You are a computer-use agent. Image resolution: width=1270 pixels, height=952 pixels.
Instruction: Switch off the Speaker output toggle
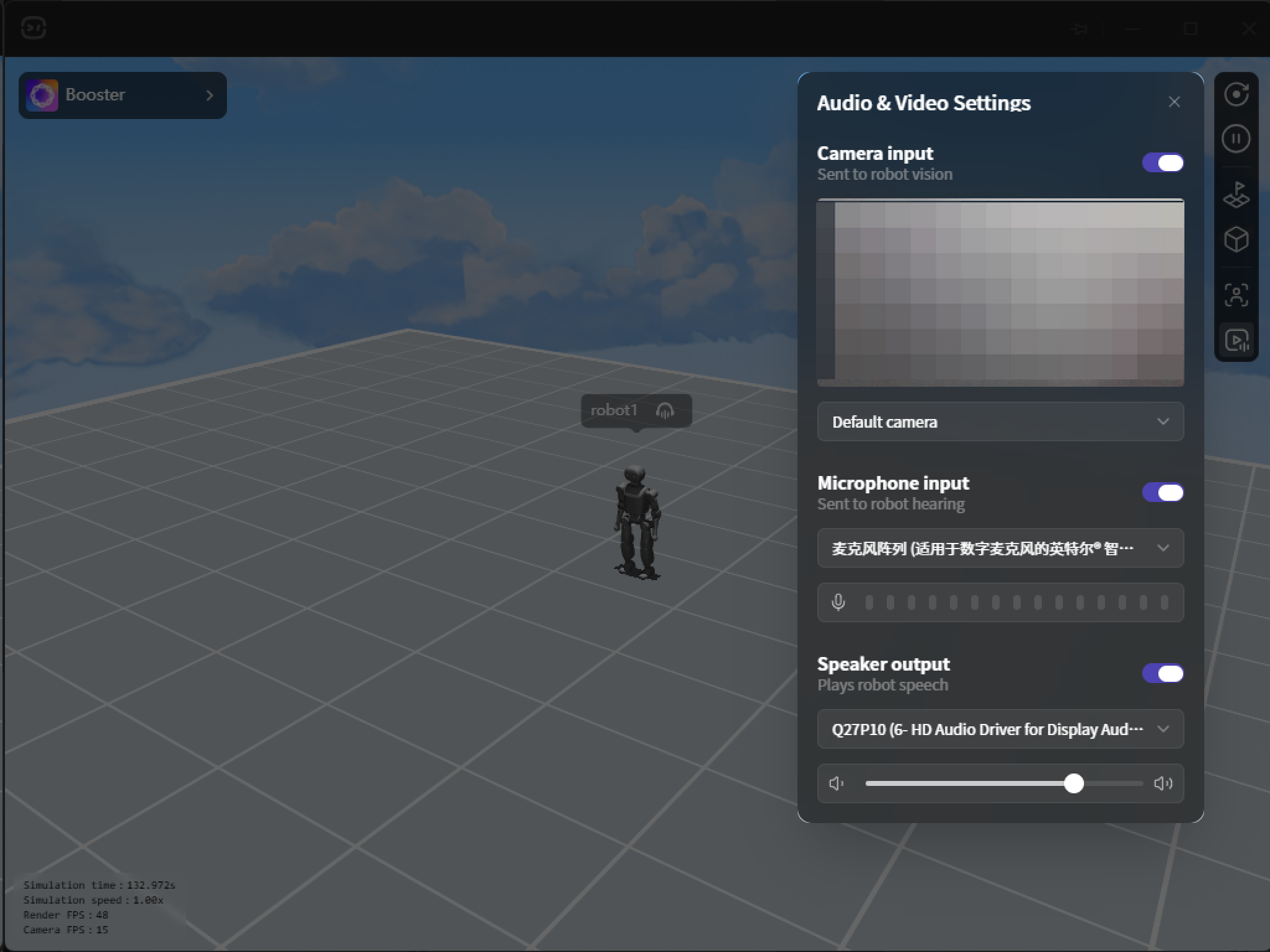1163,674
